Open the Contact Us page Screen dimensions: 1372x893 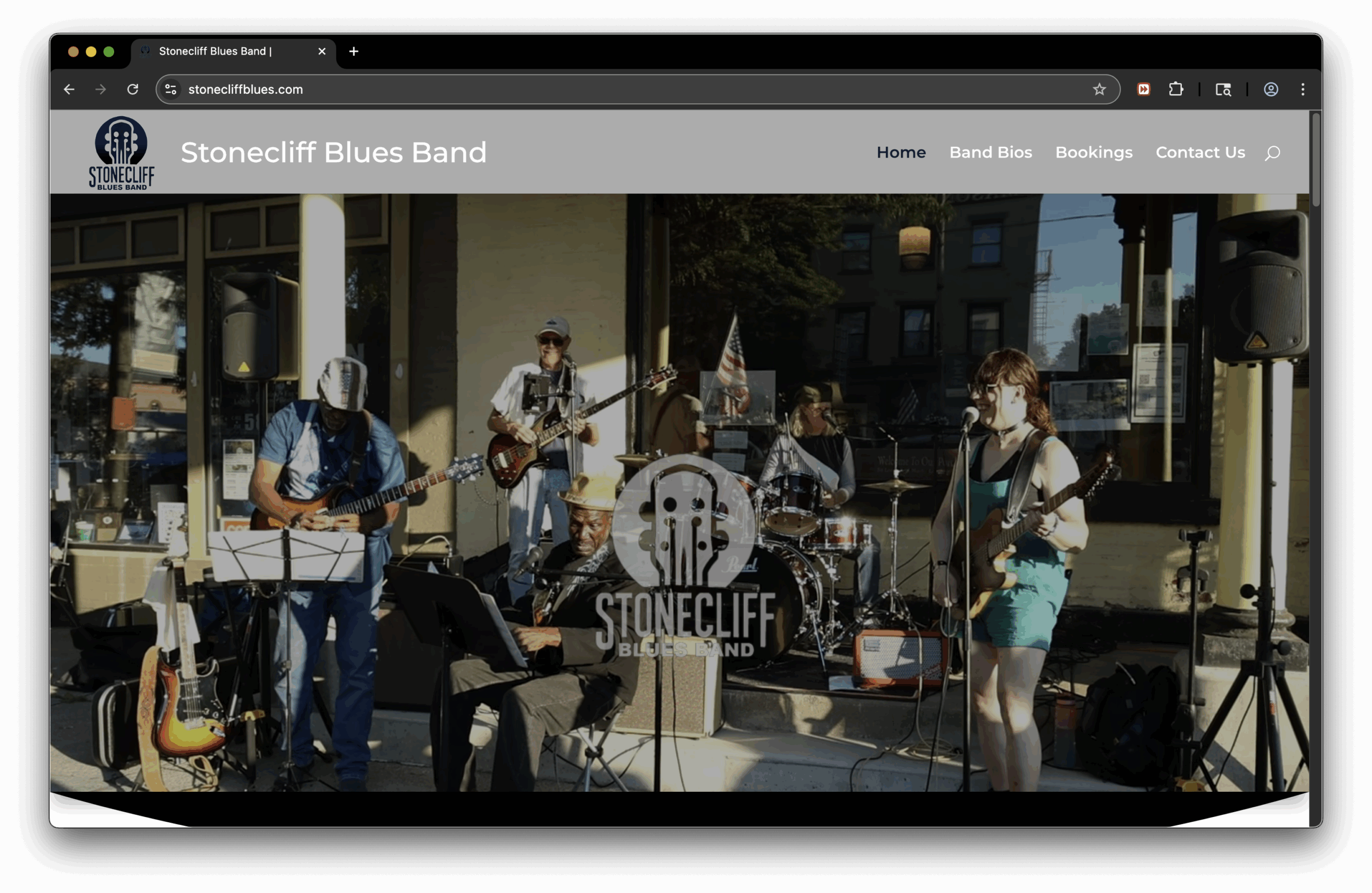pos(1200,153)
